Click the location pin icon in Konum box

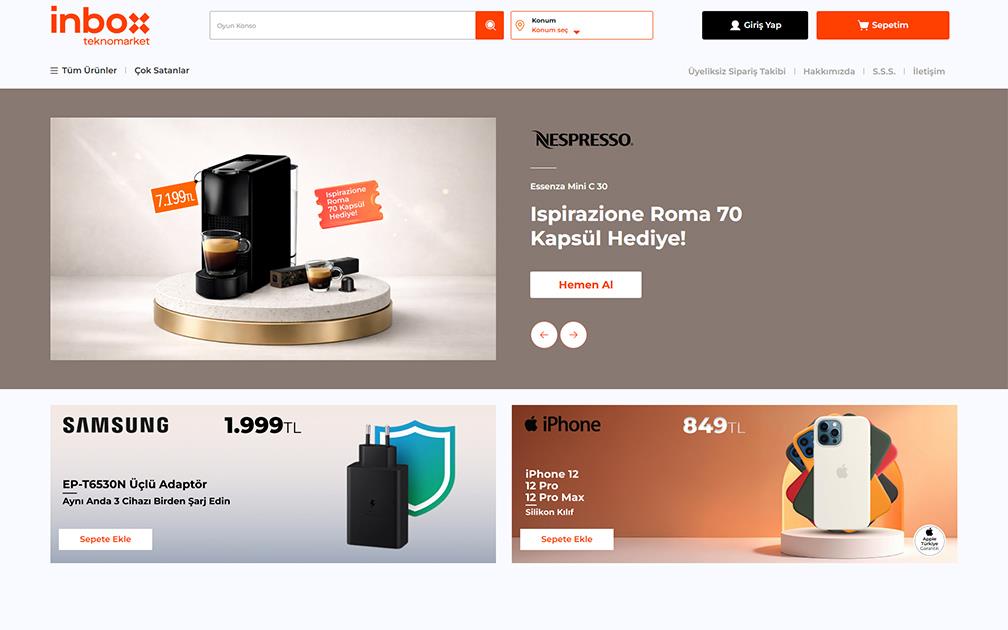(520, 26)
